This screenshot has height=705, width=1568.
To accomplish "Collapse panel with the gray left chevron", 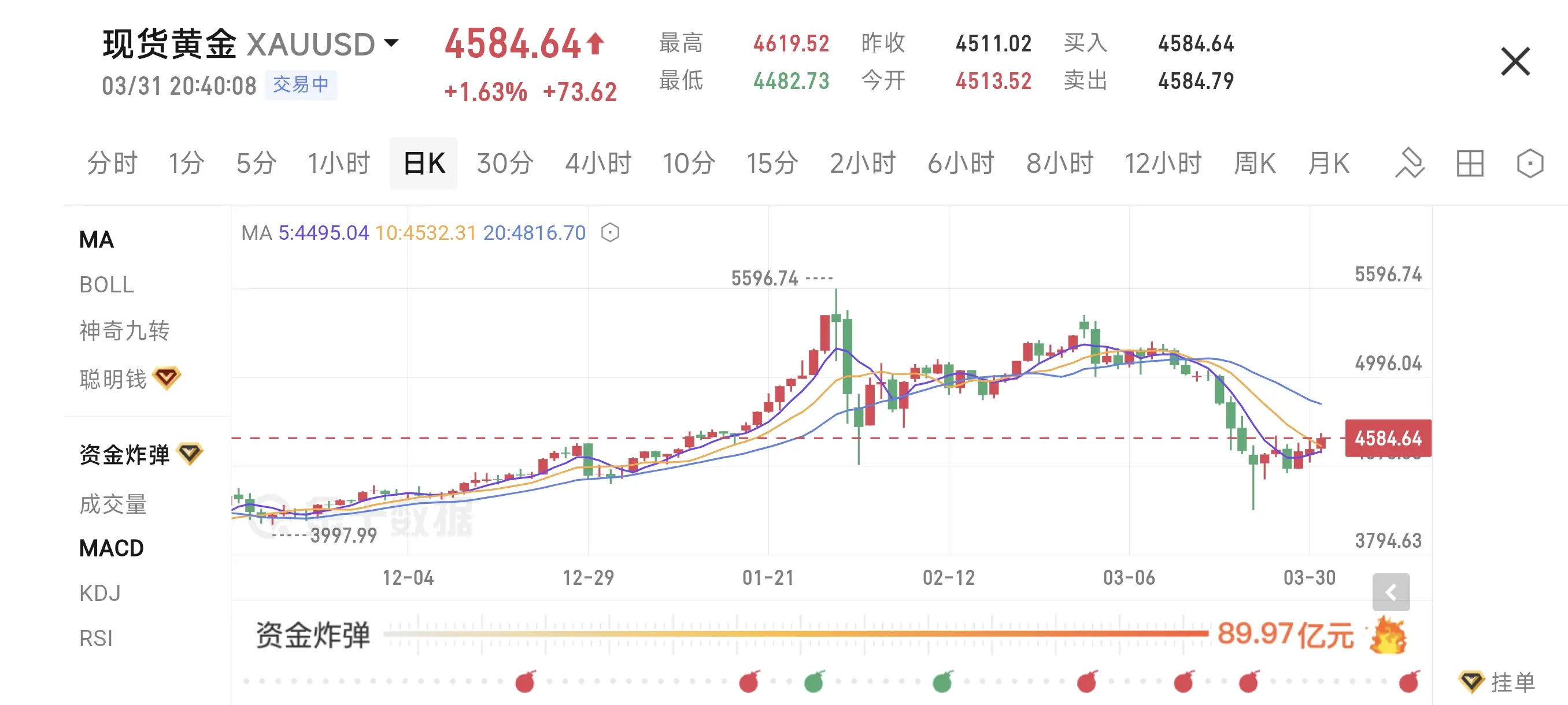I will (x=1391, y=592).
